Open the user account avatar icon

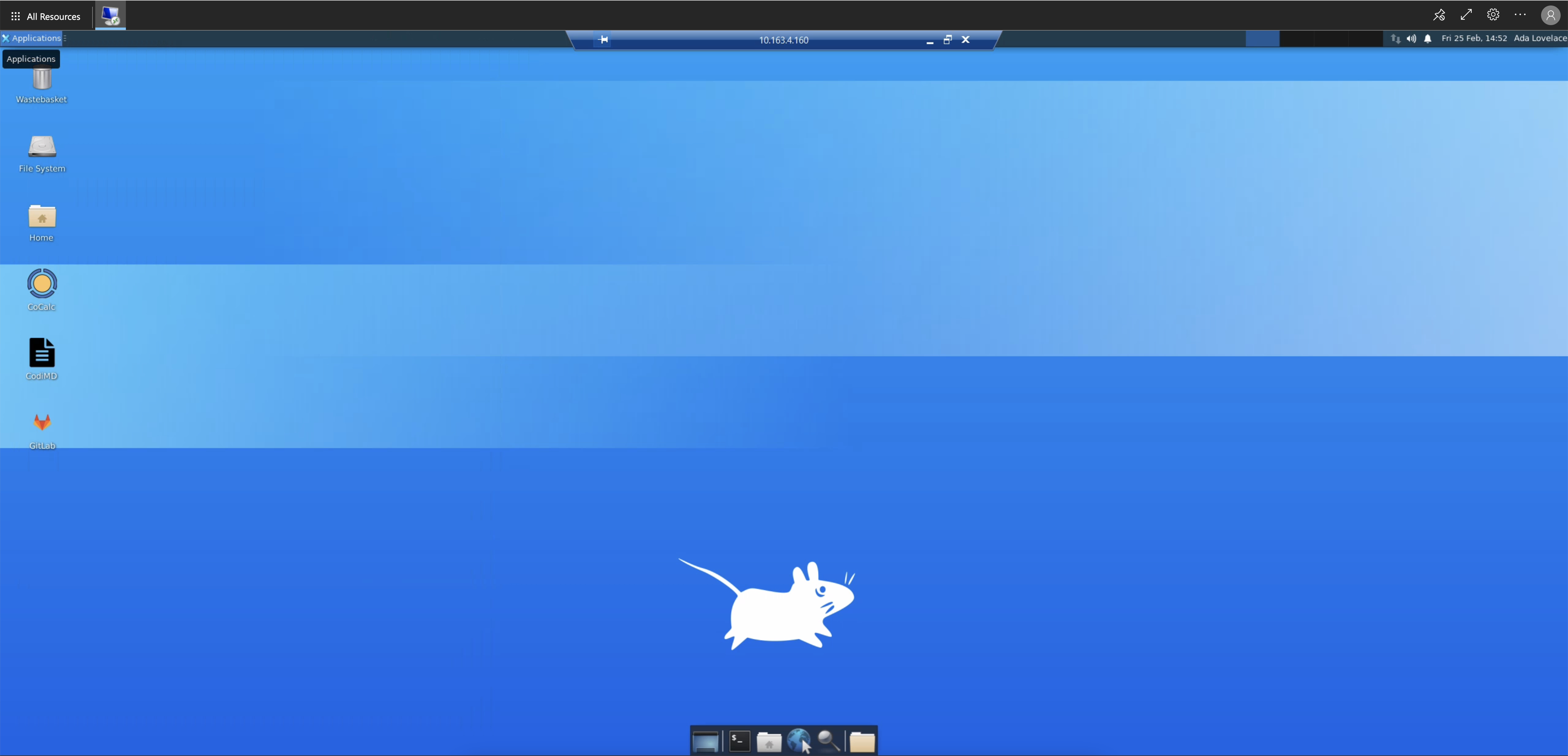coord(1550,15)
